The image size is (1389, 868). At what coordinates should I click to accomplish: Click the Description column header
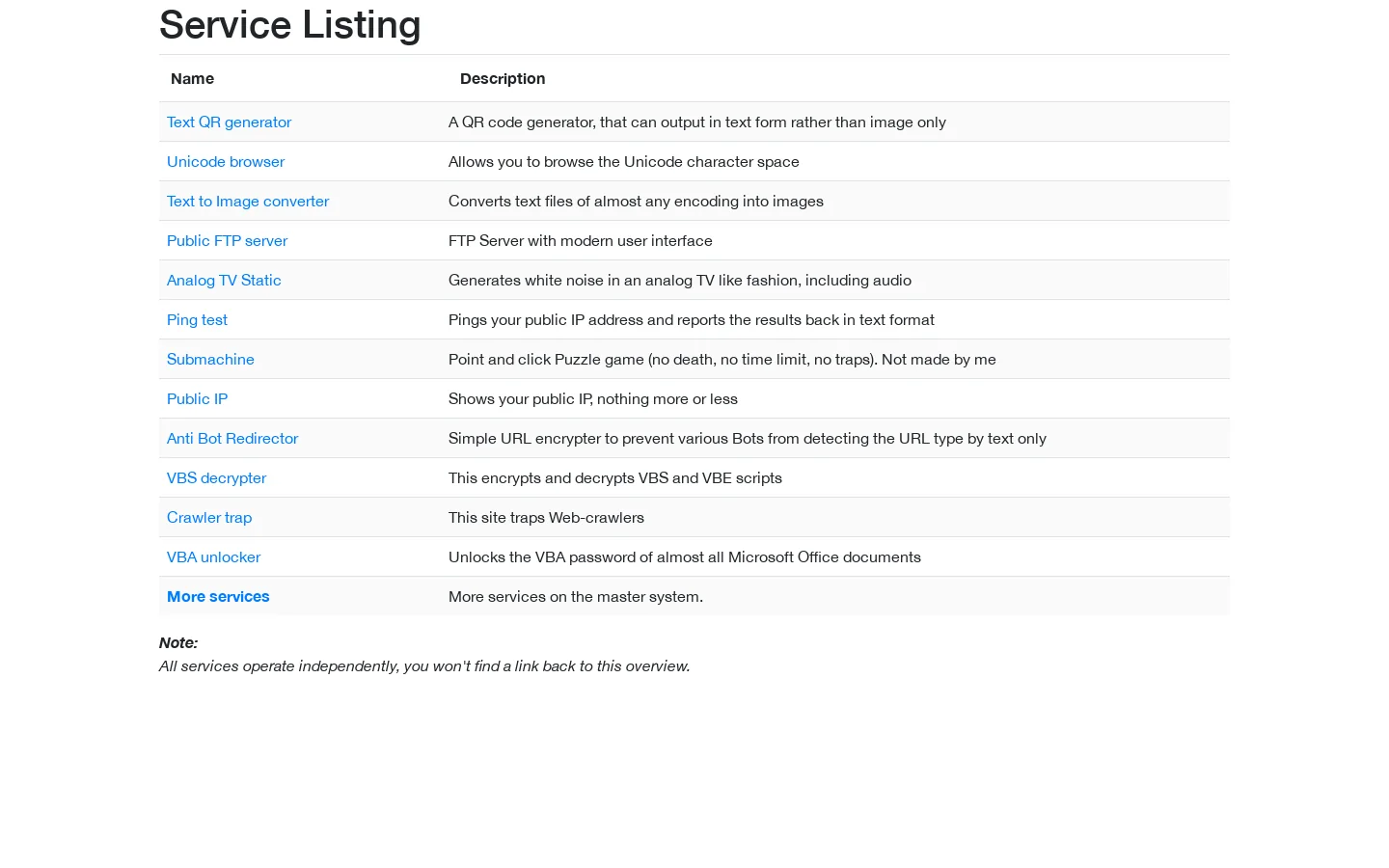tap(503, 79)
